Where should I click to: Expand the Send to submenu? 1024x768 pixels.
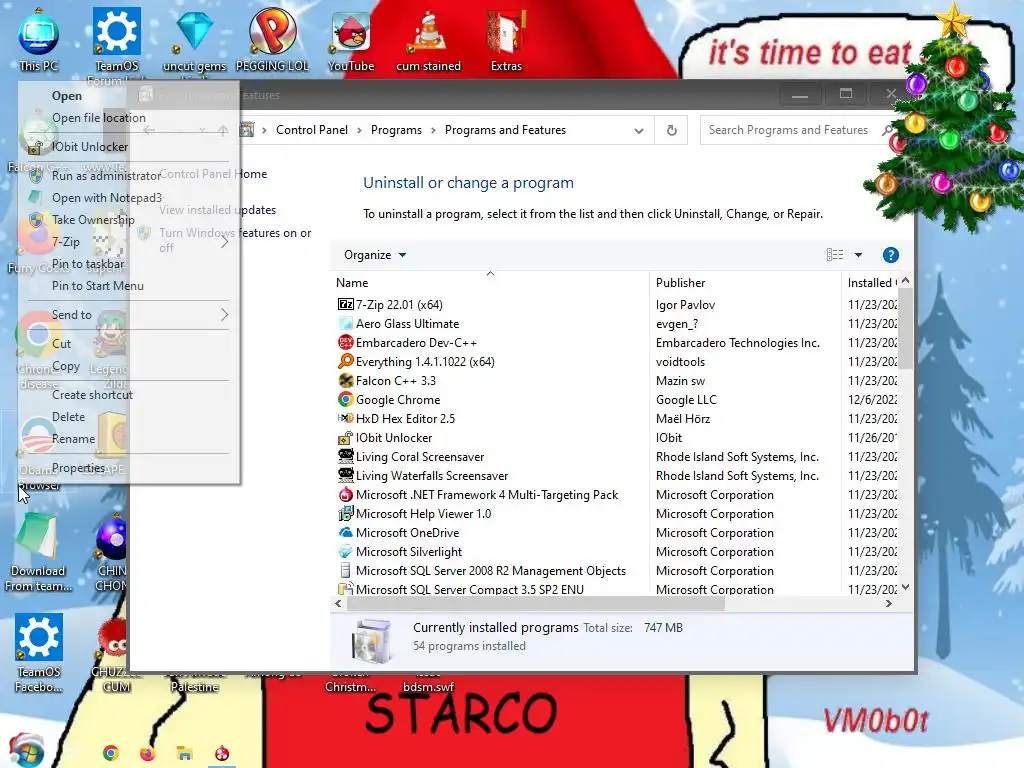click(x=224, y=315)
